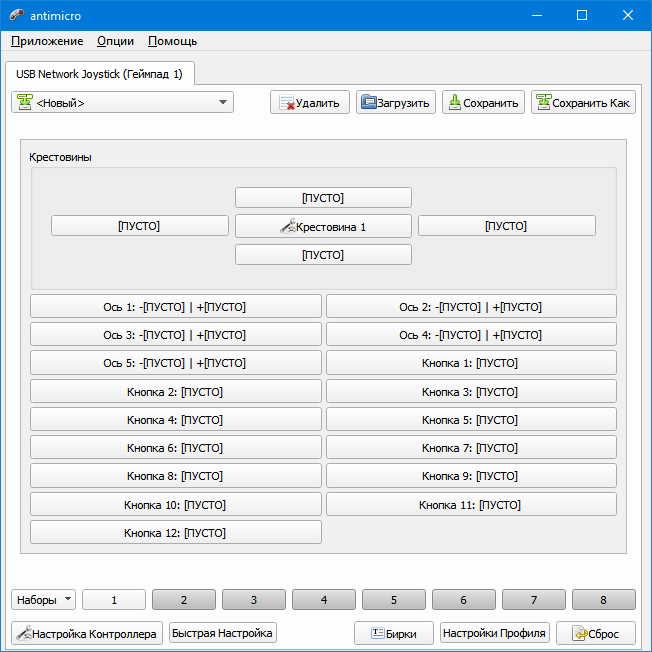Click Быстрая Настройка quick setup button
This screenshot has height=652, width=652.
[x=222, y=633]
